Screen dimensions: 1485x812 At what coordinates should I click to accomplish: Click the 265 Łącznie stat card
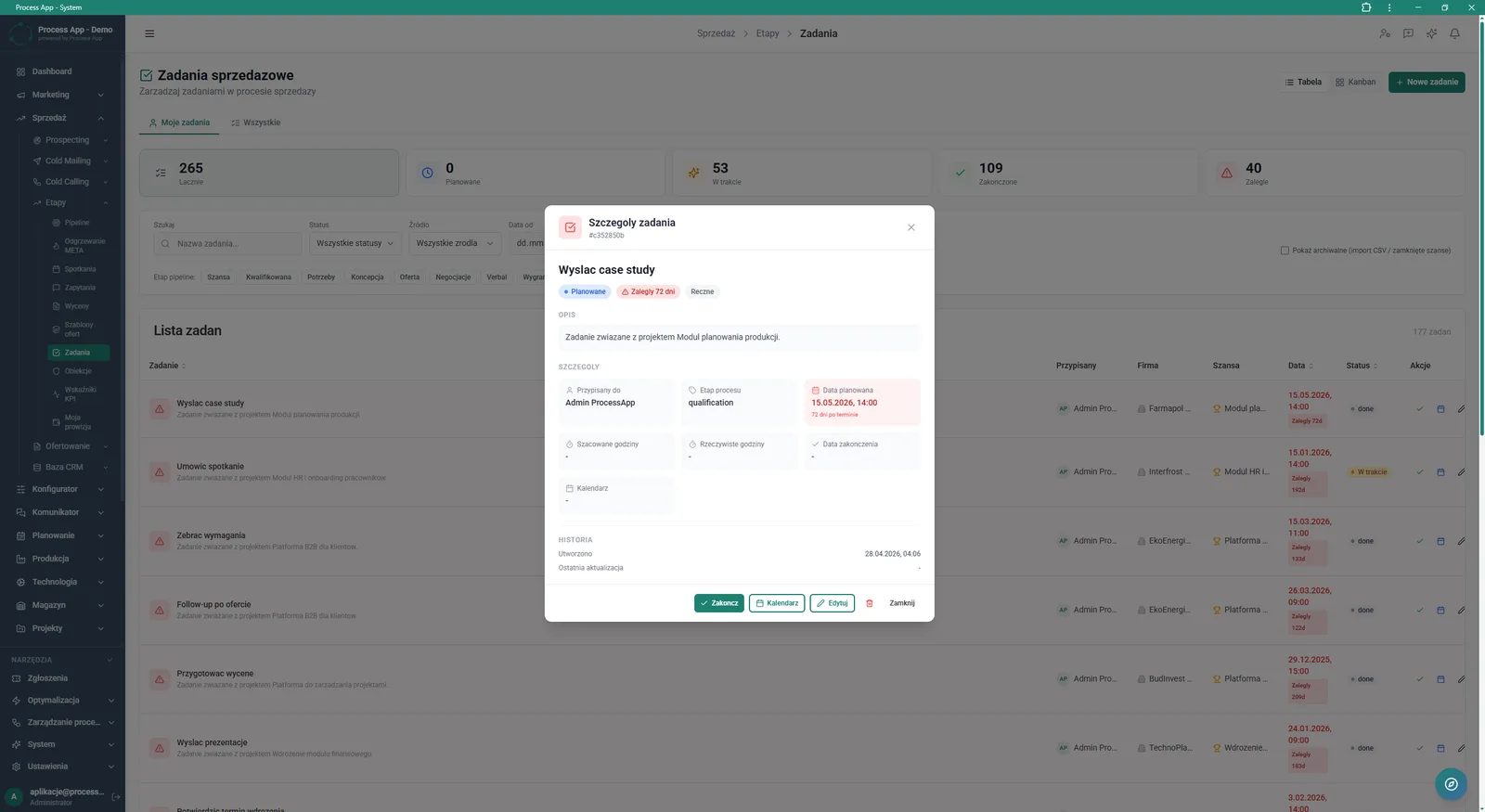(x=269, y=173)
